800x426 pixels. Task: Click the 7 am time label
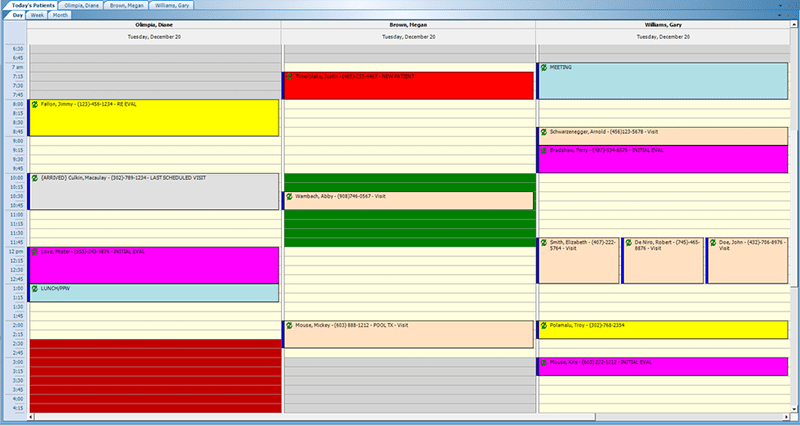(17, 67)
